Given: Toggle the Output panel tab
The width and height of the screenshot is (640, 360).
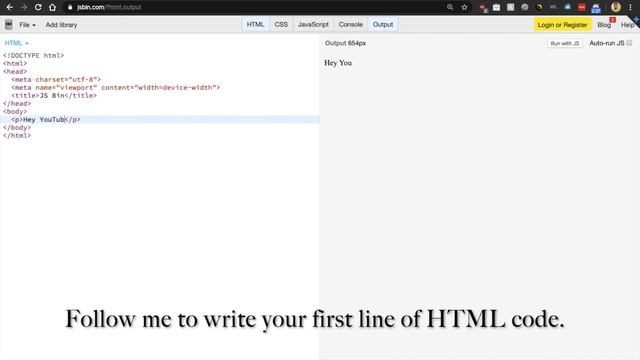Looking at the screenshot, I should click(x=383, y=24).
